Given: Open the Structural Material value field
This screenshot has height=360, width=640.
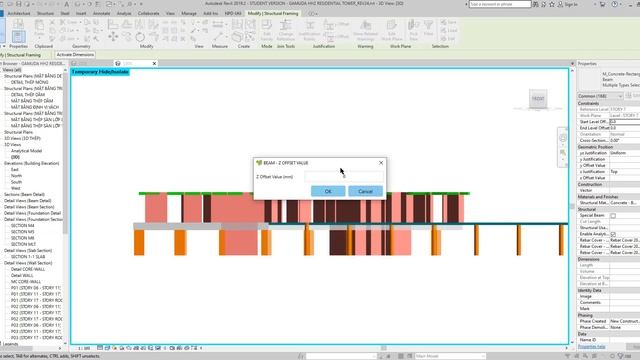Looking at the screenshot, I should [x=624, y=203].
